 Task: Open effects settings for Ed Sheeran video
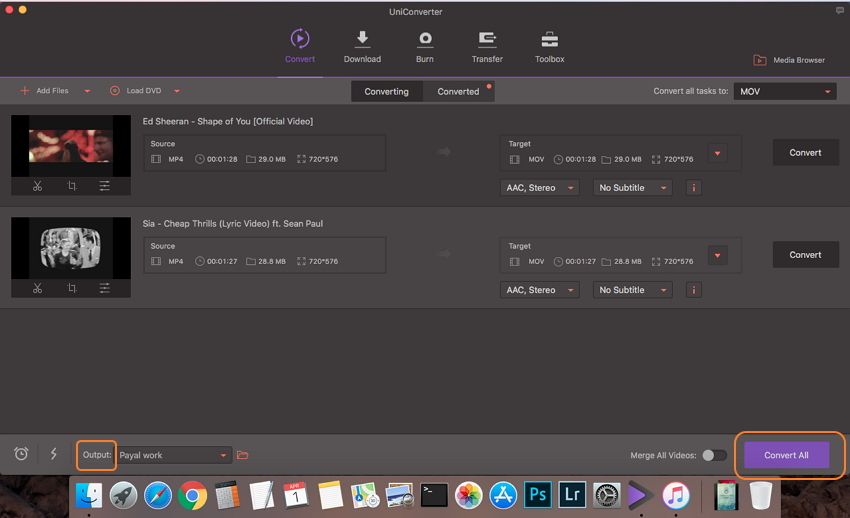click(x=105, y=186)
